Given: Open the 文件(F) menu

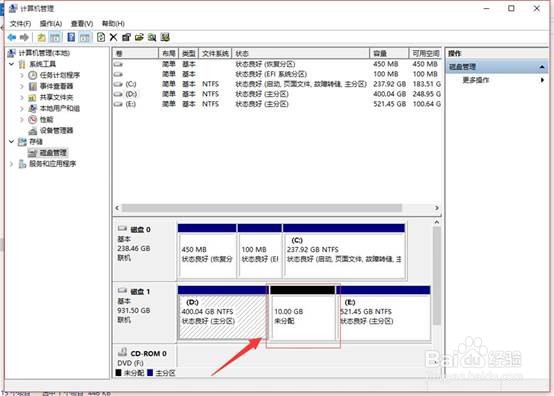Looking at the screenshot, I should tap(20, 24).
